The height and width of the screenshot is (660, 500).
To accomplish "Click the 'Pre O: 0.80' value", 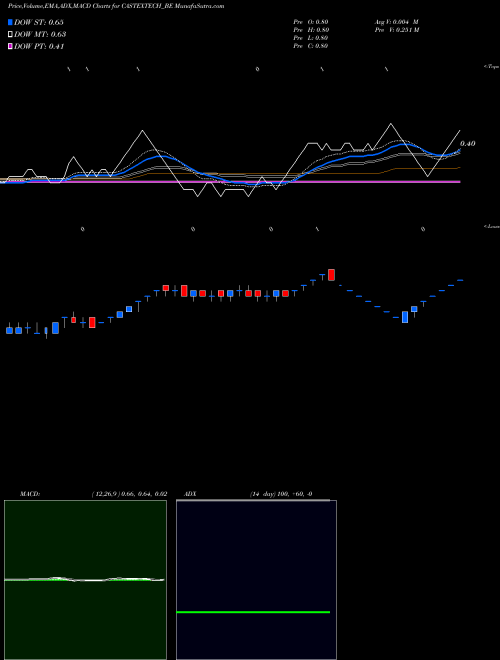I will (x=311, y=22).
